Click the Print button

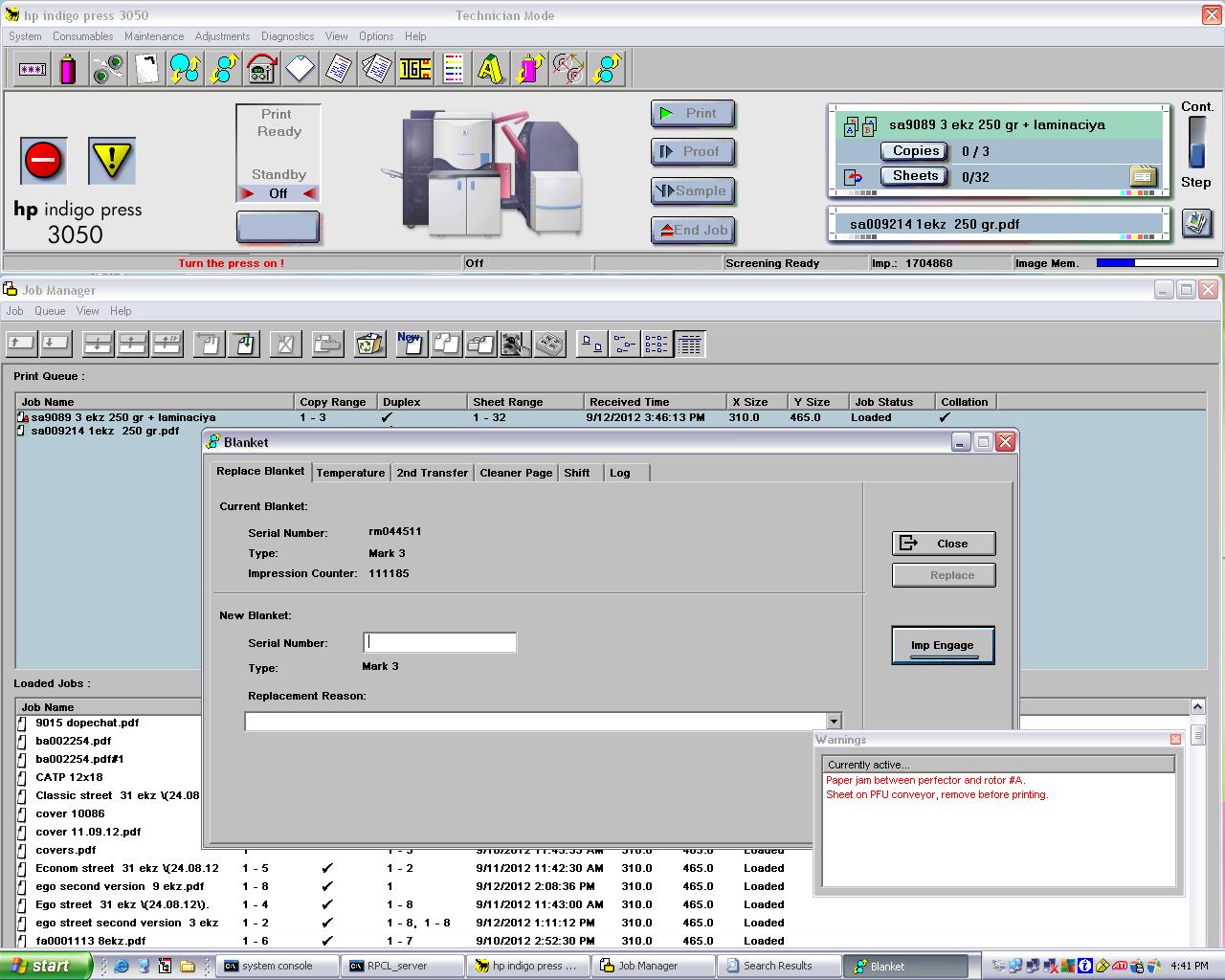693,114
